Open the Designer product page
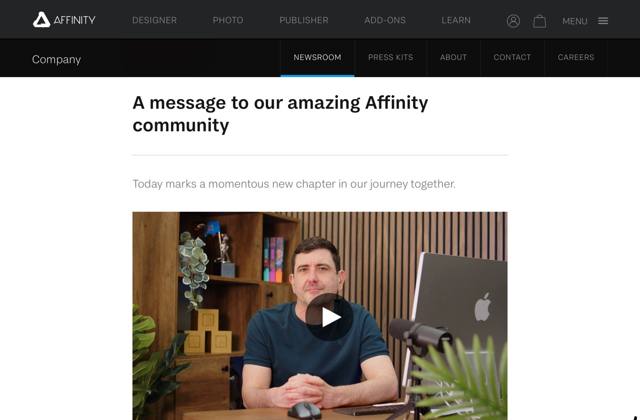The width and height of the screenshot is (640, 420). pos(154,20)
